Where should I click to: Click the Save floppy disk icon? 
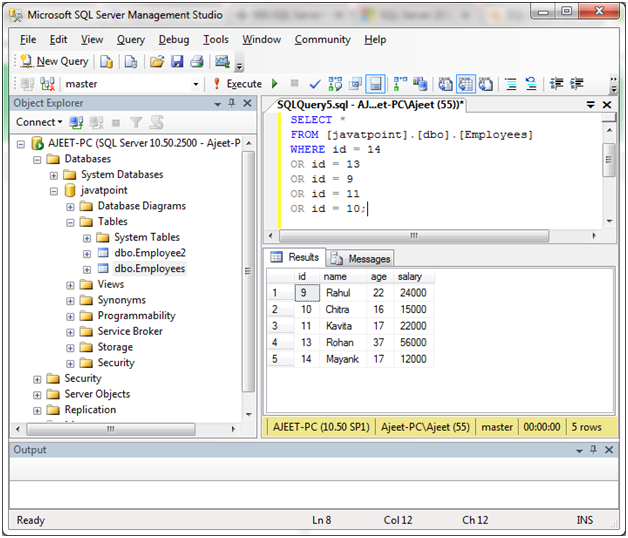point(177,62)
